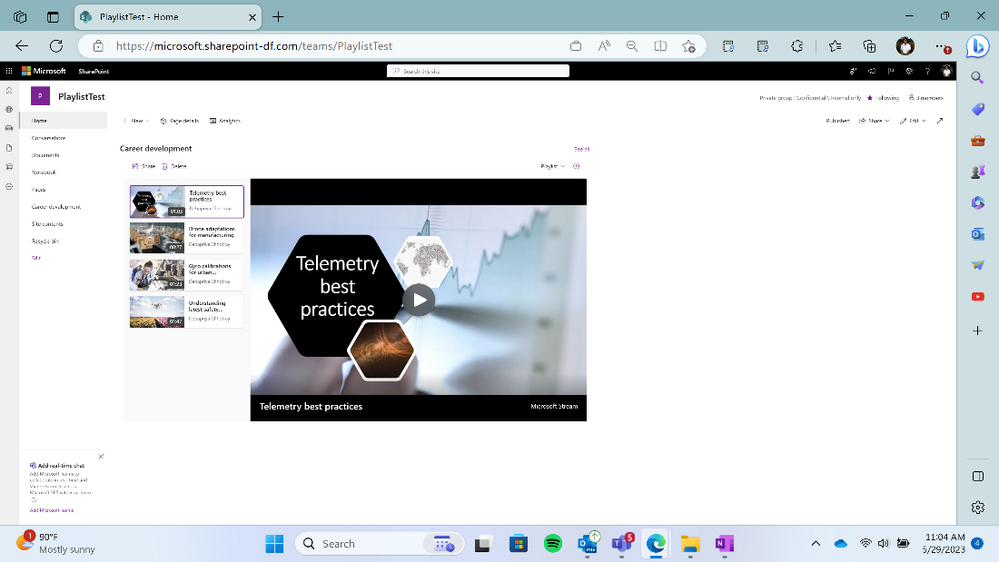999x562 pixels.
Task: Select Drone adaptations for manufacturing video
Action: [x=187, y=238]
